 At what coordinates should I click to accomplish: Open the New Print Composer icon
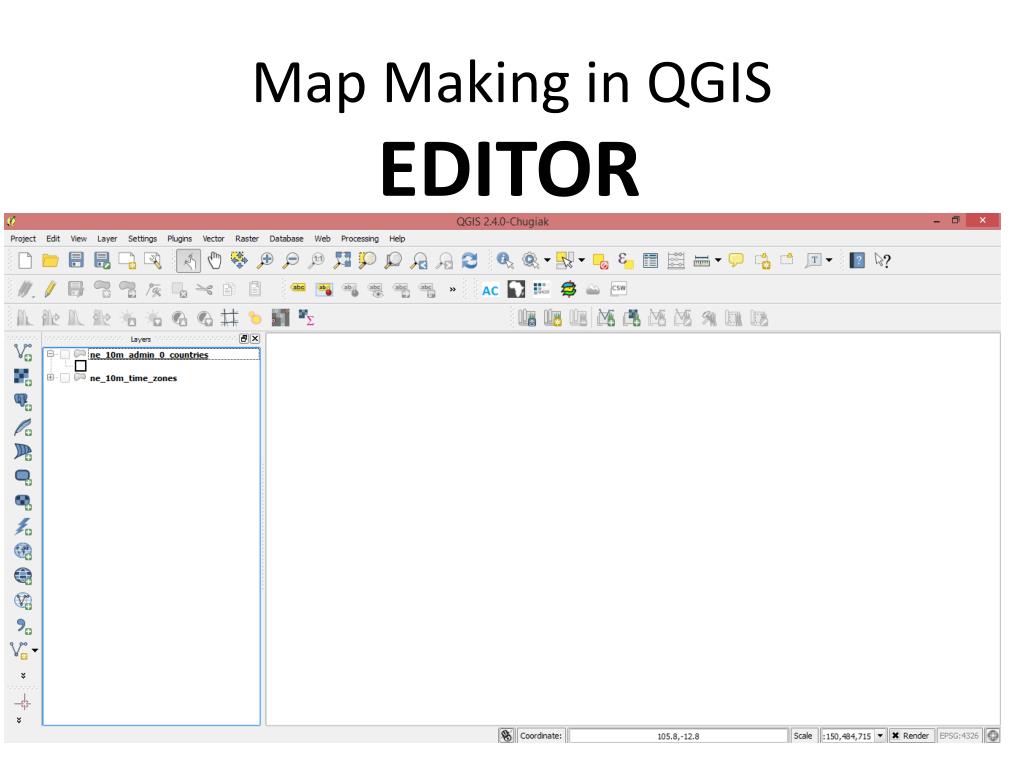point(127,261)
